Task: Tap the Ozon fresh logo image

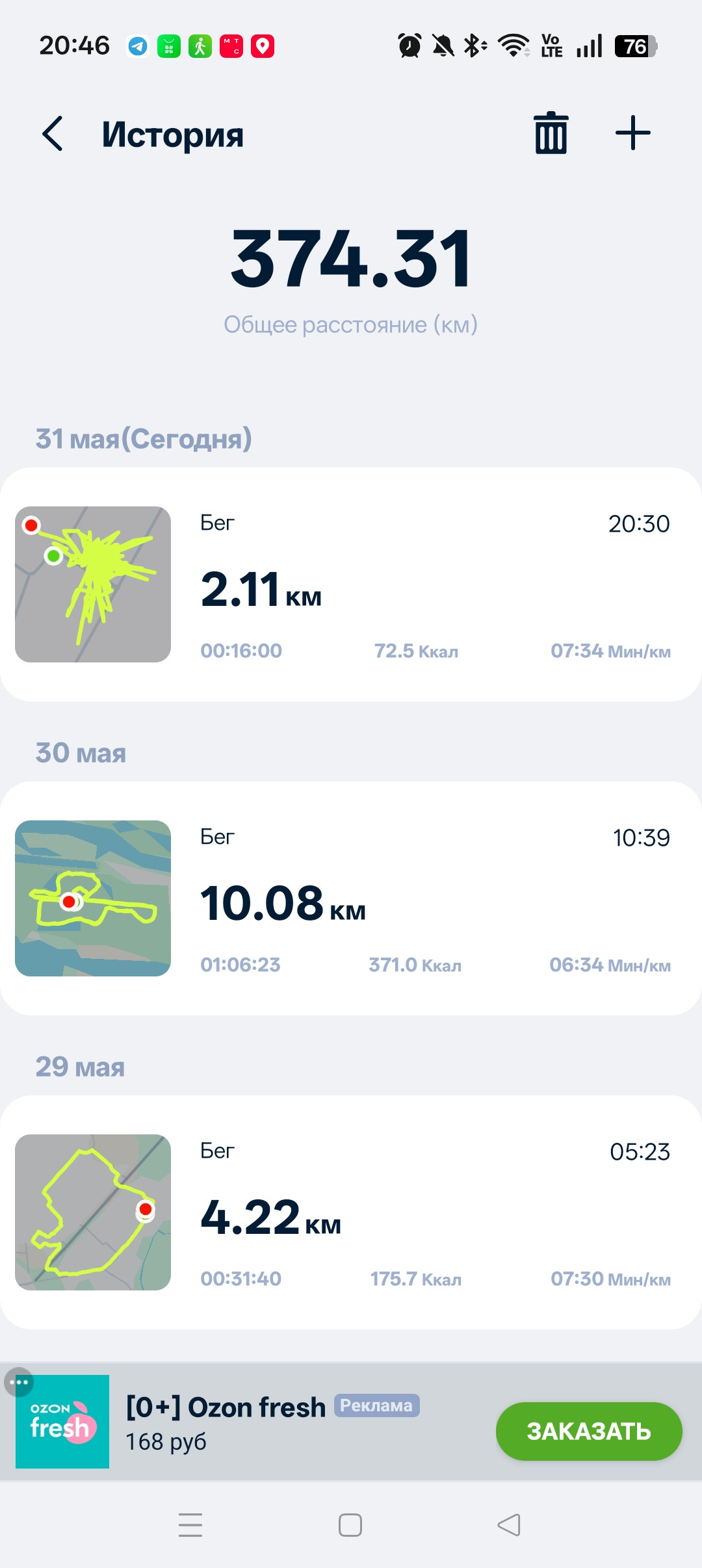Action: [x=62, y=1422]
